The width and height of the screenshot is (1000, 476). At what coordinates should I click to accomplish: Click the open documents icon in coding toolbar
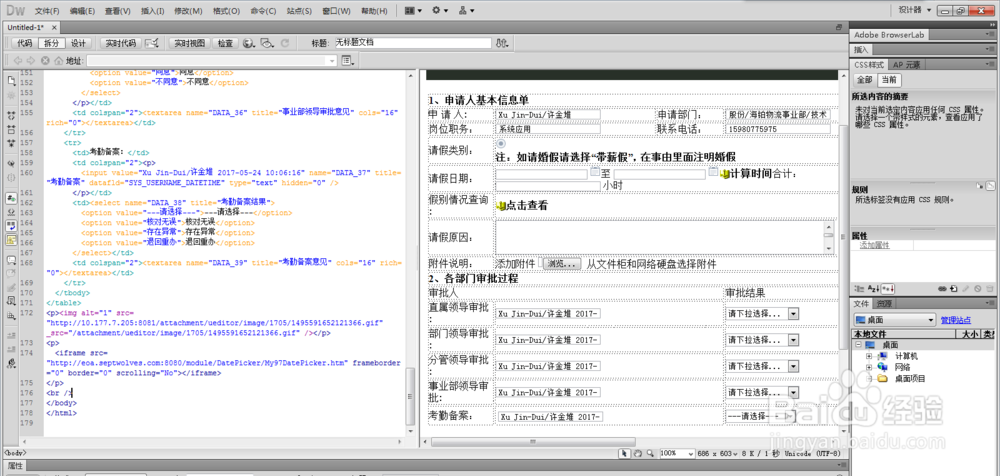[11, 81]
